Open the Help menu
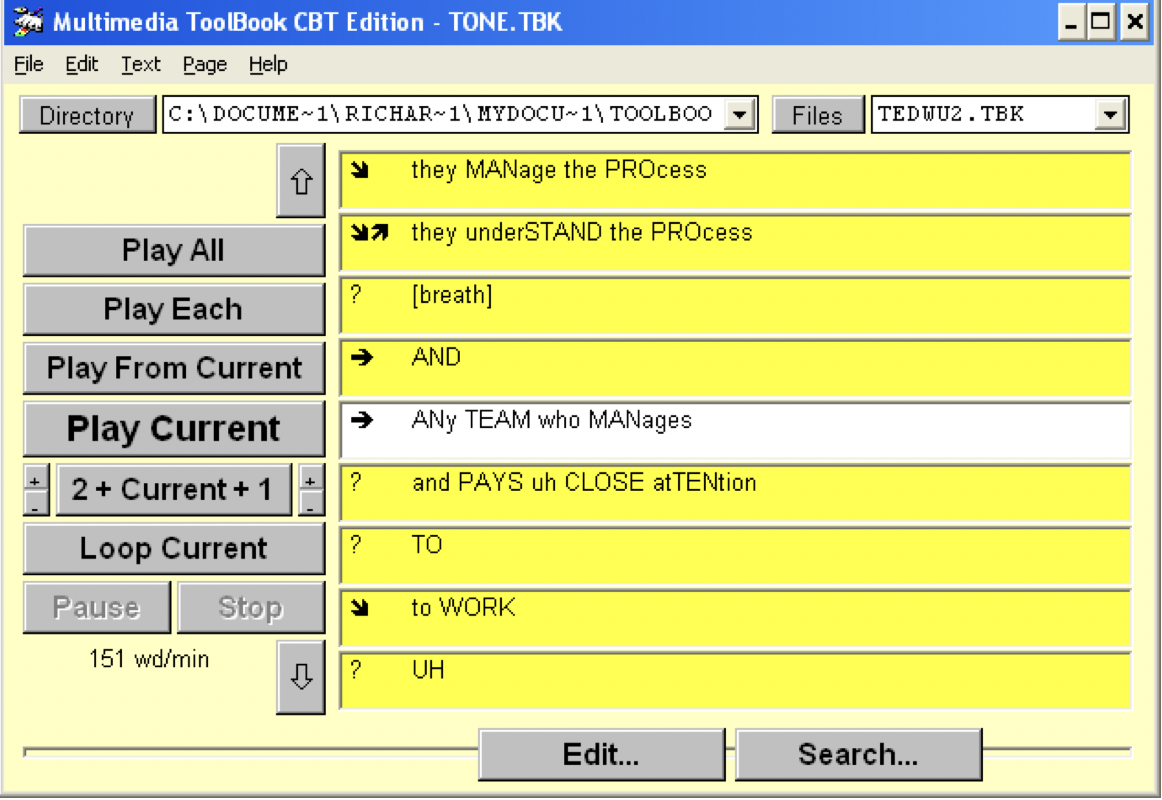Screen dimensions: 1162x800 coord(268,64)
